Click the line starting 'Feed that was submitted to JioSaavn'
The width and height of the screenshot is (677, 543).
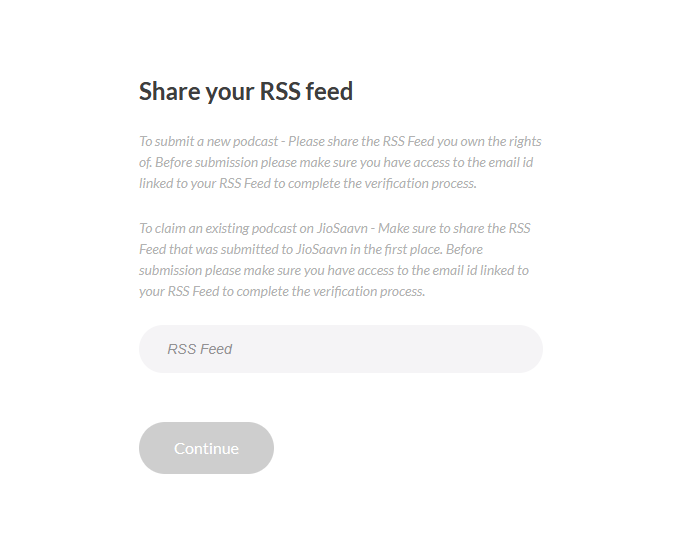coord(311,249)
